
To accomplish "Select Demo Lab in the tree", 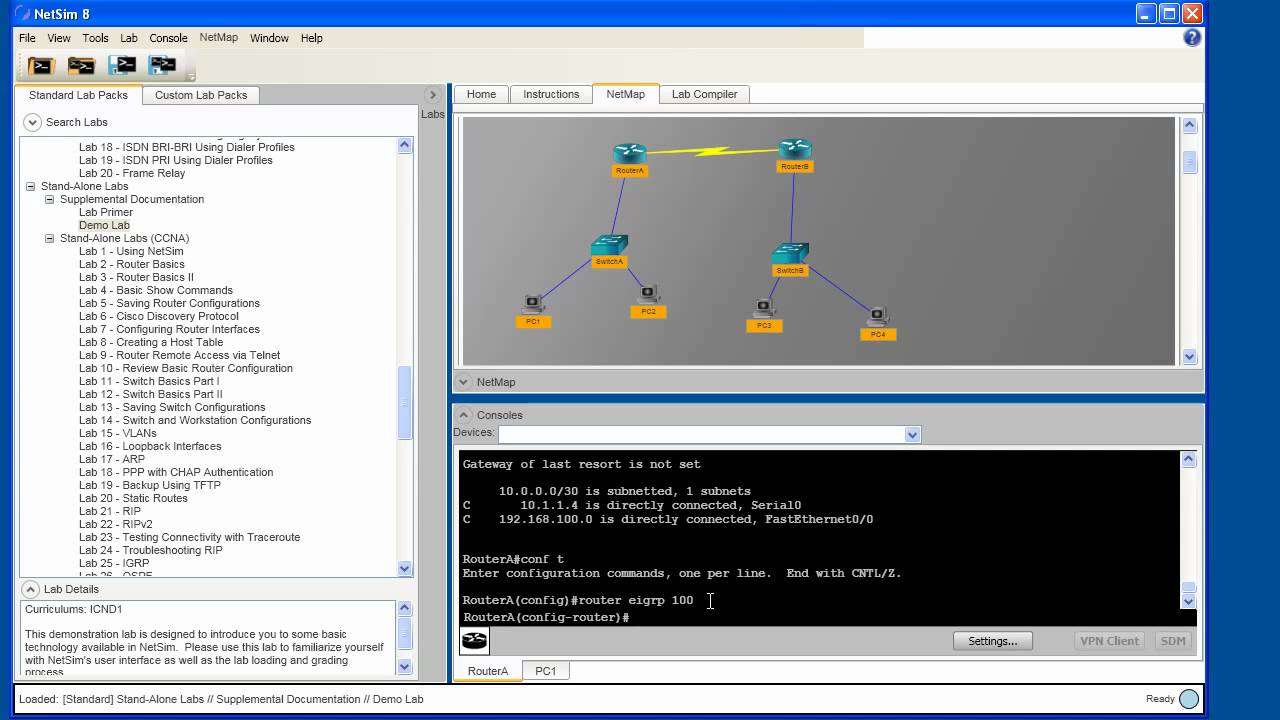I will 104,225.
